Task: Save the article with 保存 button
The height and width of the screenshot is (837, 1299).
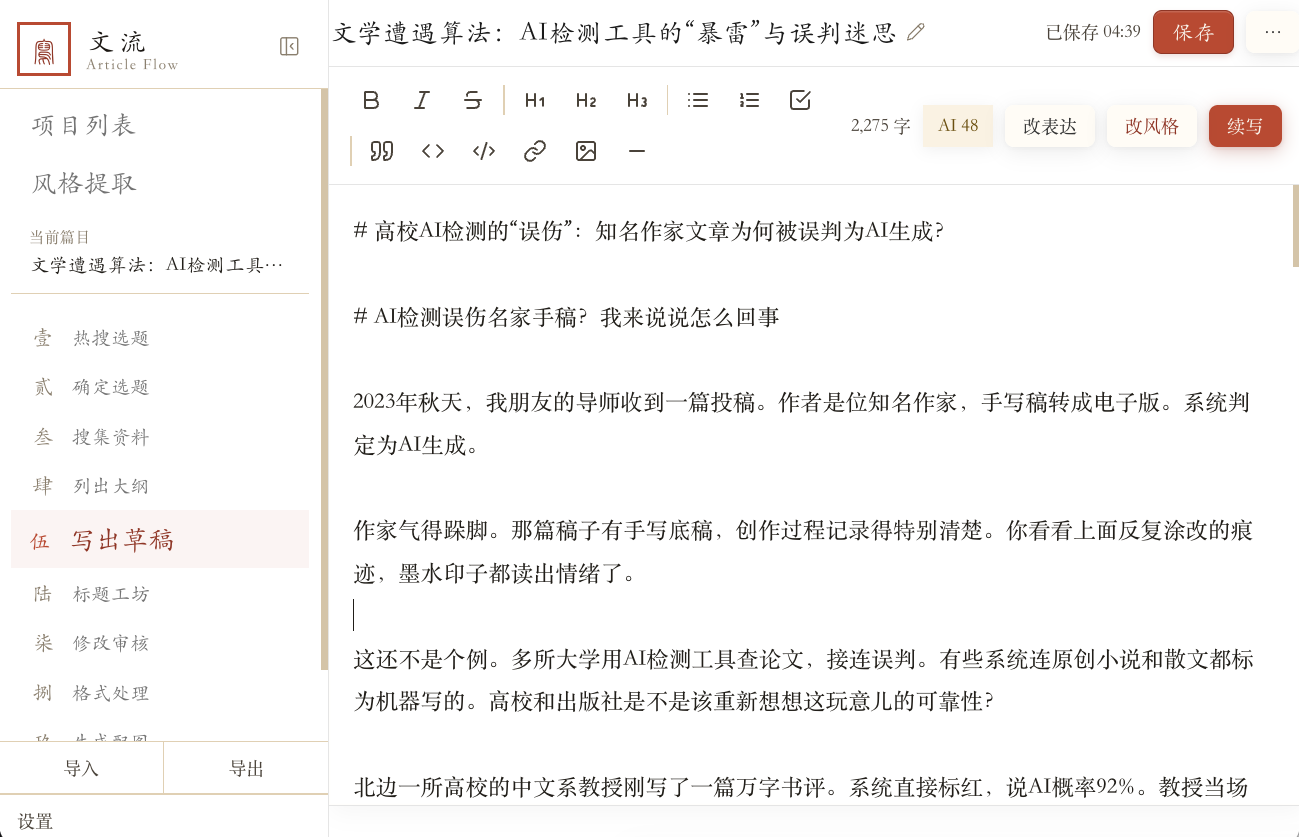Action: pos(1193,32)
